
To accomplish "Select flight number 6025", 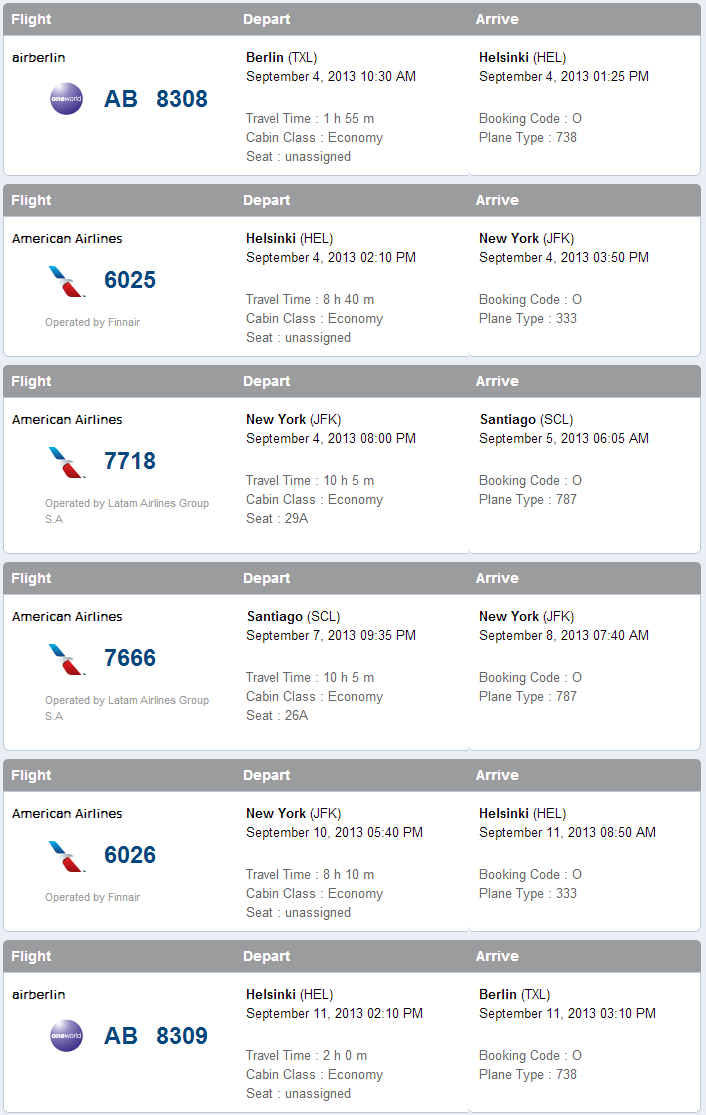I will (130, 281).
